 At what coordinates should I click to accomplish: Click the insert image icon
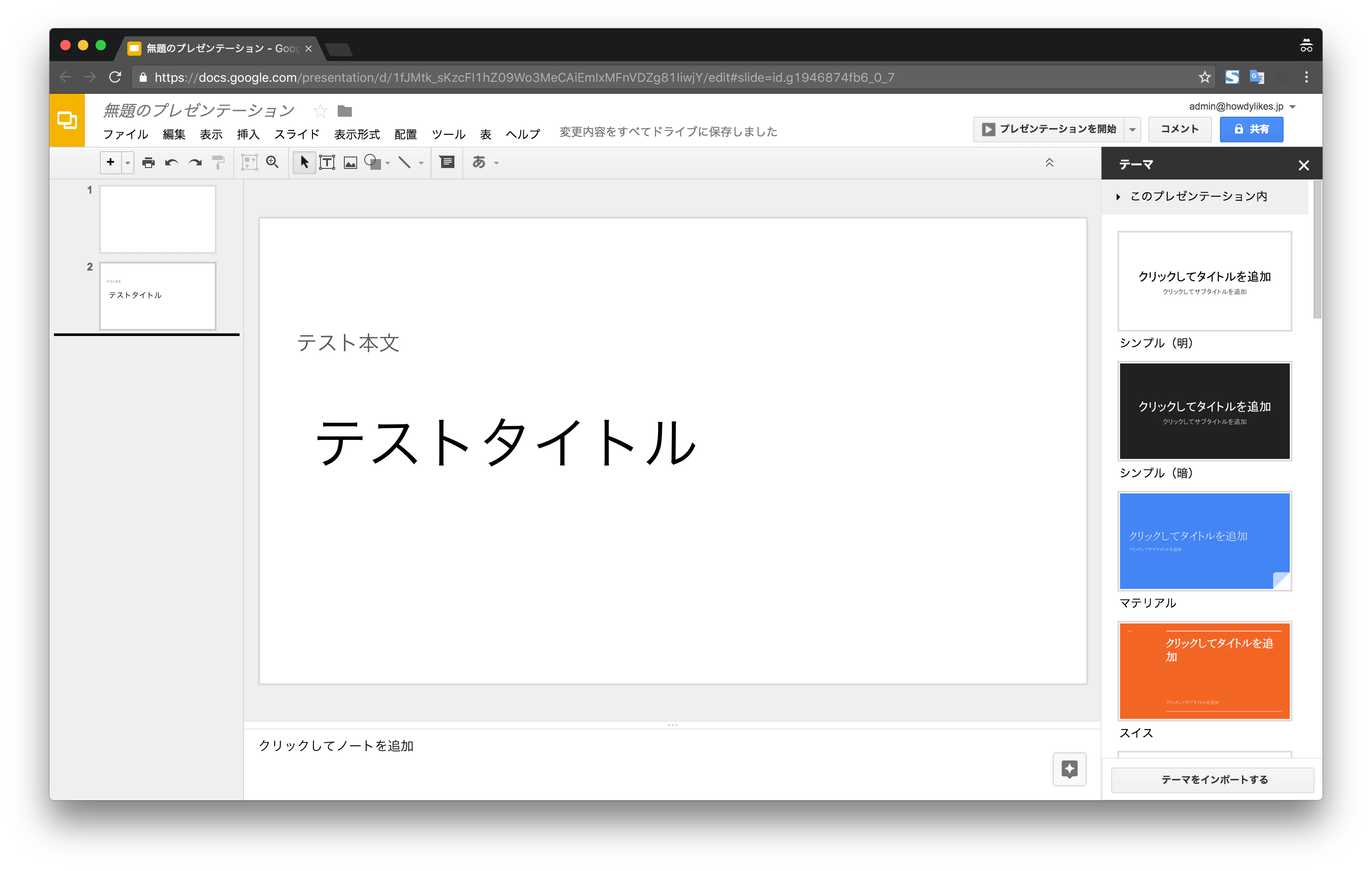351,163
